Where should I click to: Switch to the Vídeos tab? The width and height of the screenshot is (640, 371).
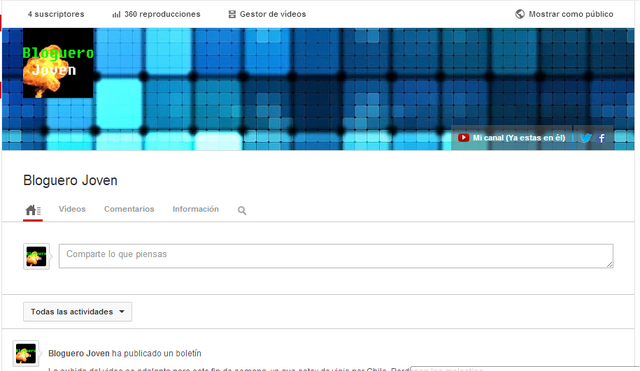click(x=72, y=209)
